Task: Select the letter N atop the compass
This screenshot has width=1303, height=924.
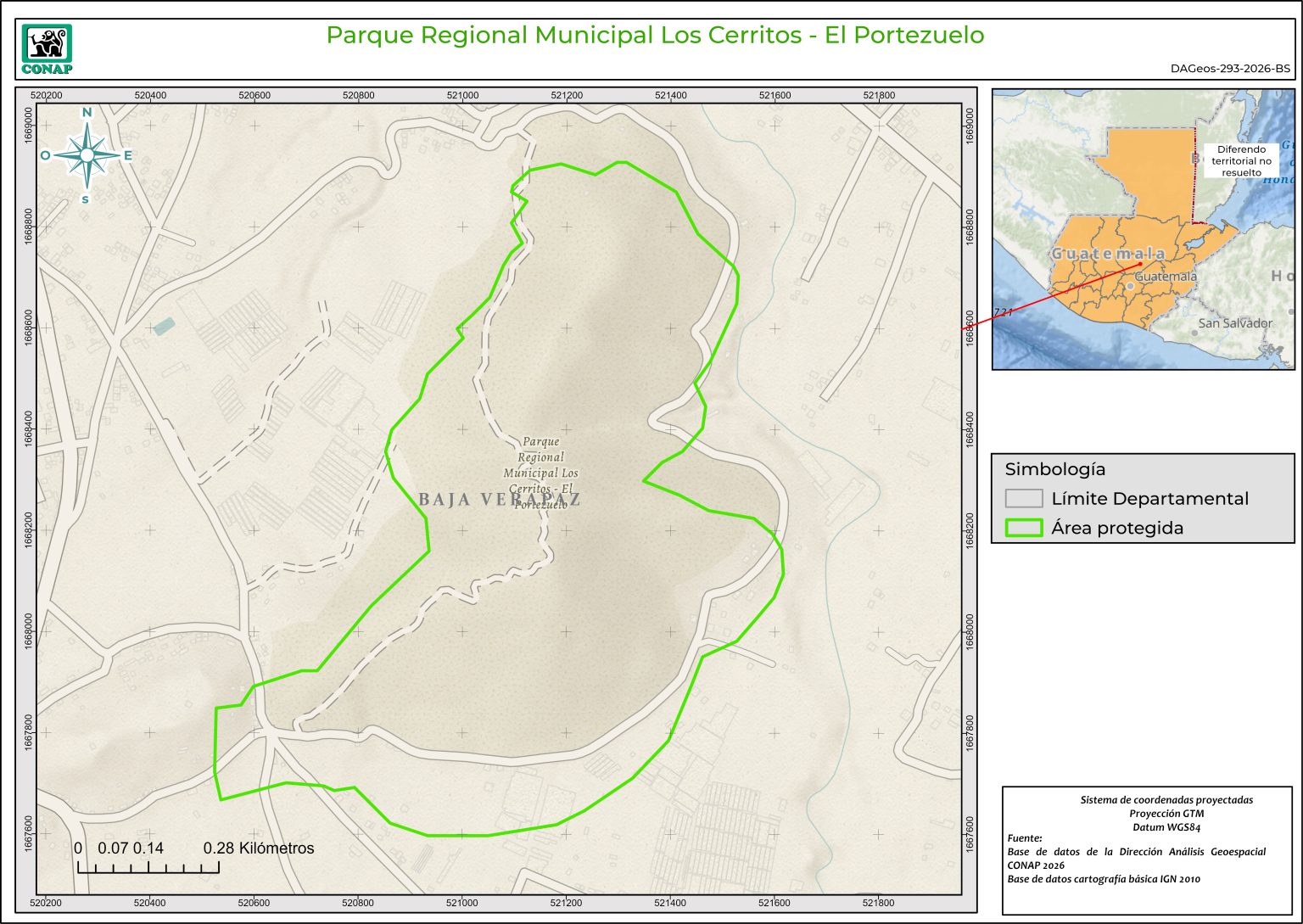Action: click(x=87, y=113)
